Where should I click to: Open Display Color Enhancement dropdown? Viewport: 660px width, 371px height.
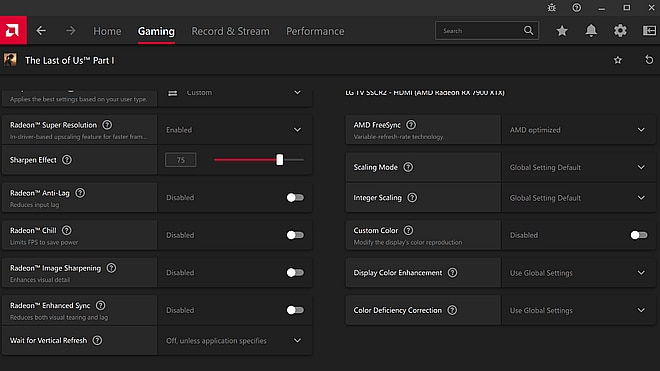(x=578, y=273)
